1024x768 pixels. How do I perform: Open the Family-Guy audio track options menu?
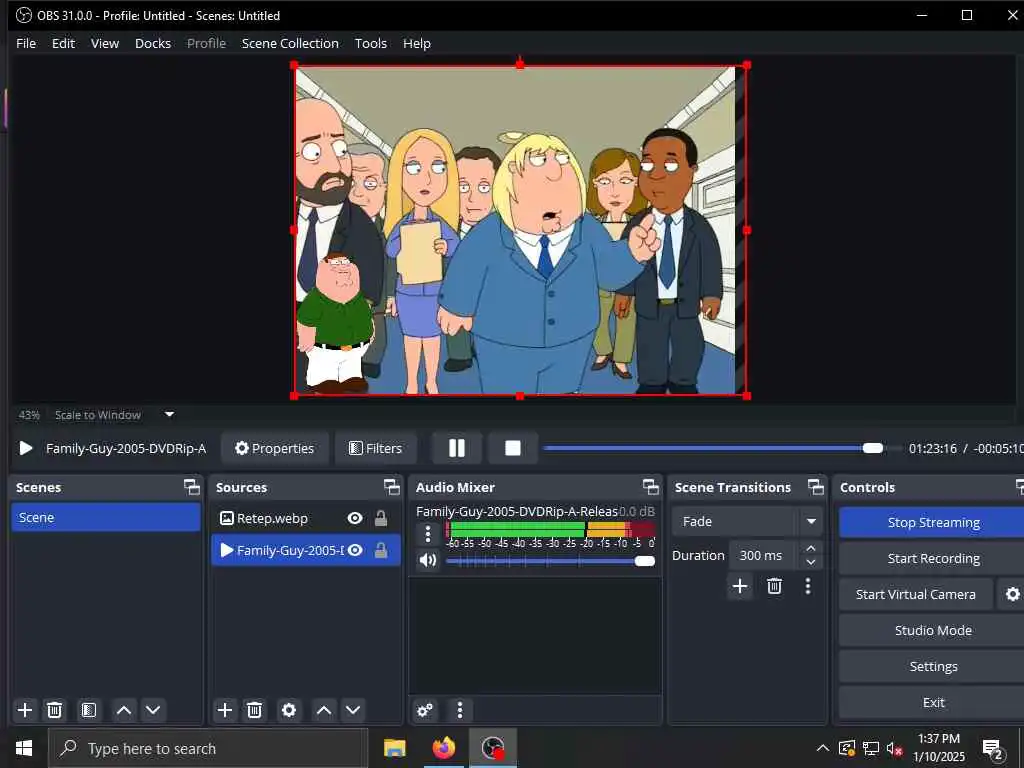click(x=428, y=534)
